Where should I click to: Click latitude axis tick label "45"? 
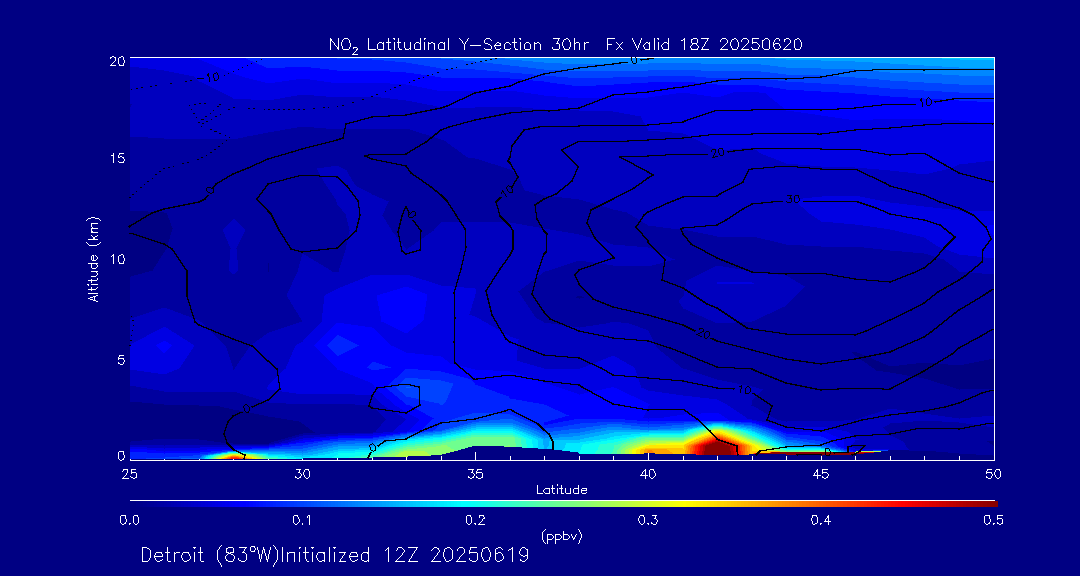(x=821, y=473)
